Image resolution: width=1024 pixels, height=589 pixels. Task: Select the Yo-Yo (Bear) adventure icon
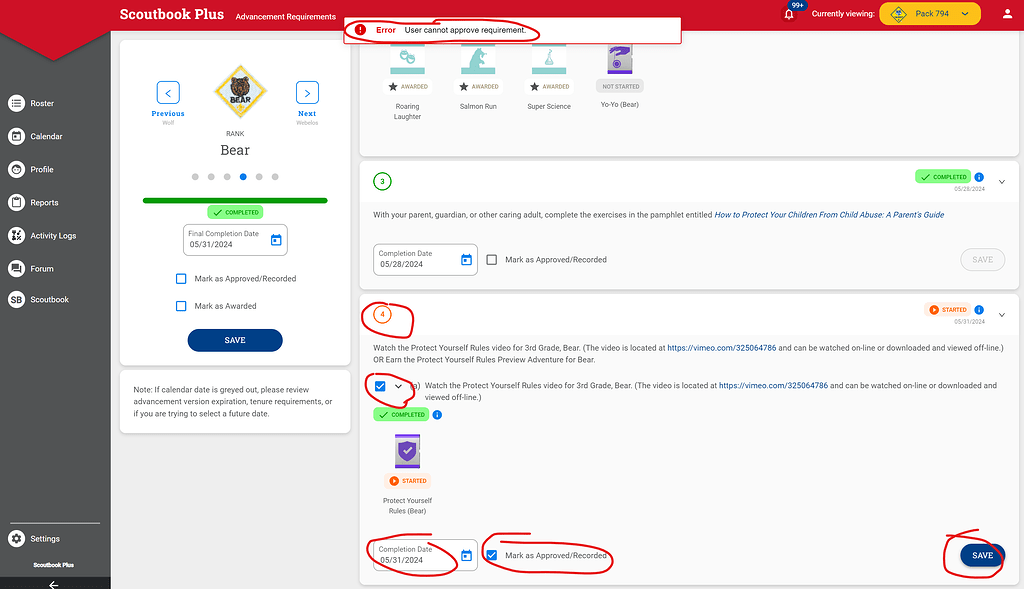point(620,59)
